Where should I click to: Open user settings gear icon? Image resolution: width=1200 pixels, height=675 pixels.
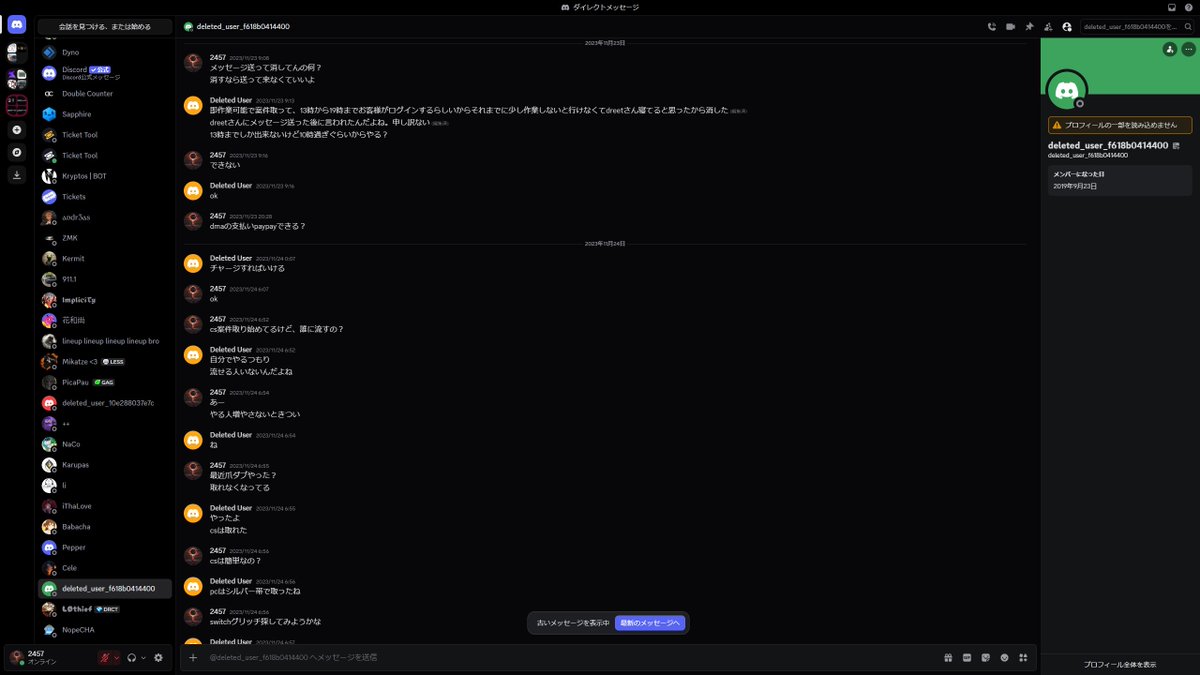158,657
